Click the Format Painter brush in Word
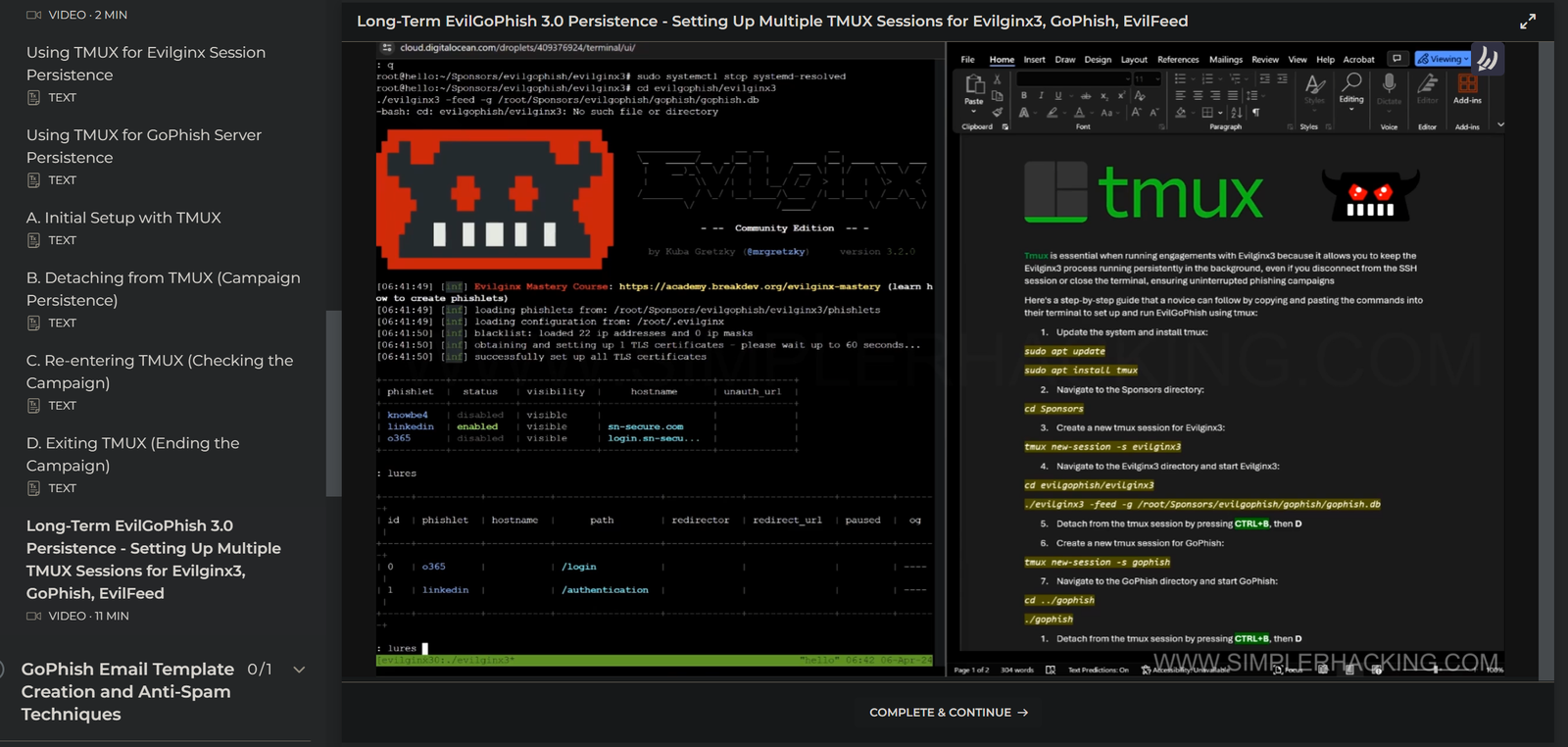Image resolution: width=1568 pixels, height=747 pixels. tap(998, 112)
